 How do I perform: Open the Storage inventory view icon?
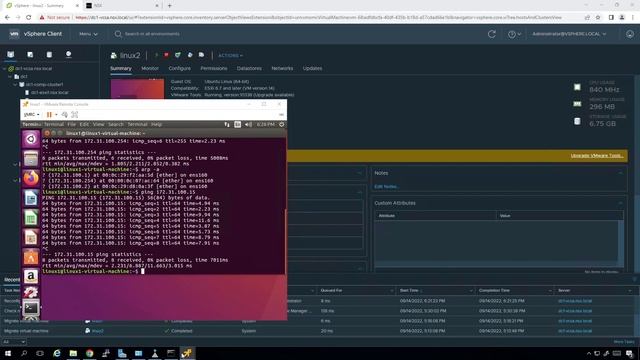(49, 54)
